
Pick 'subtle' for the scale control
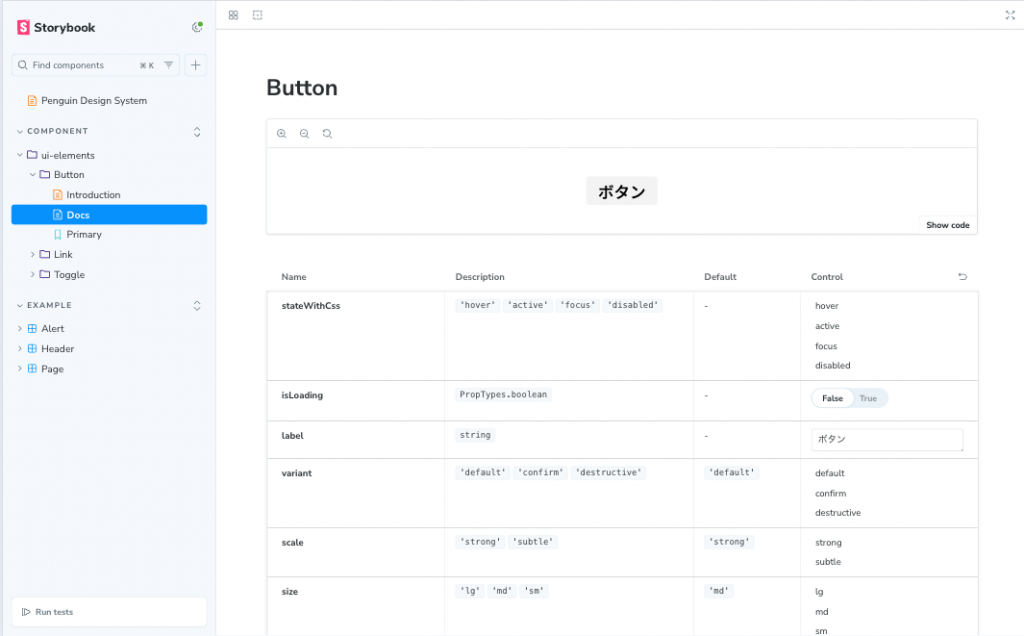[x=828, y=562]
